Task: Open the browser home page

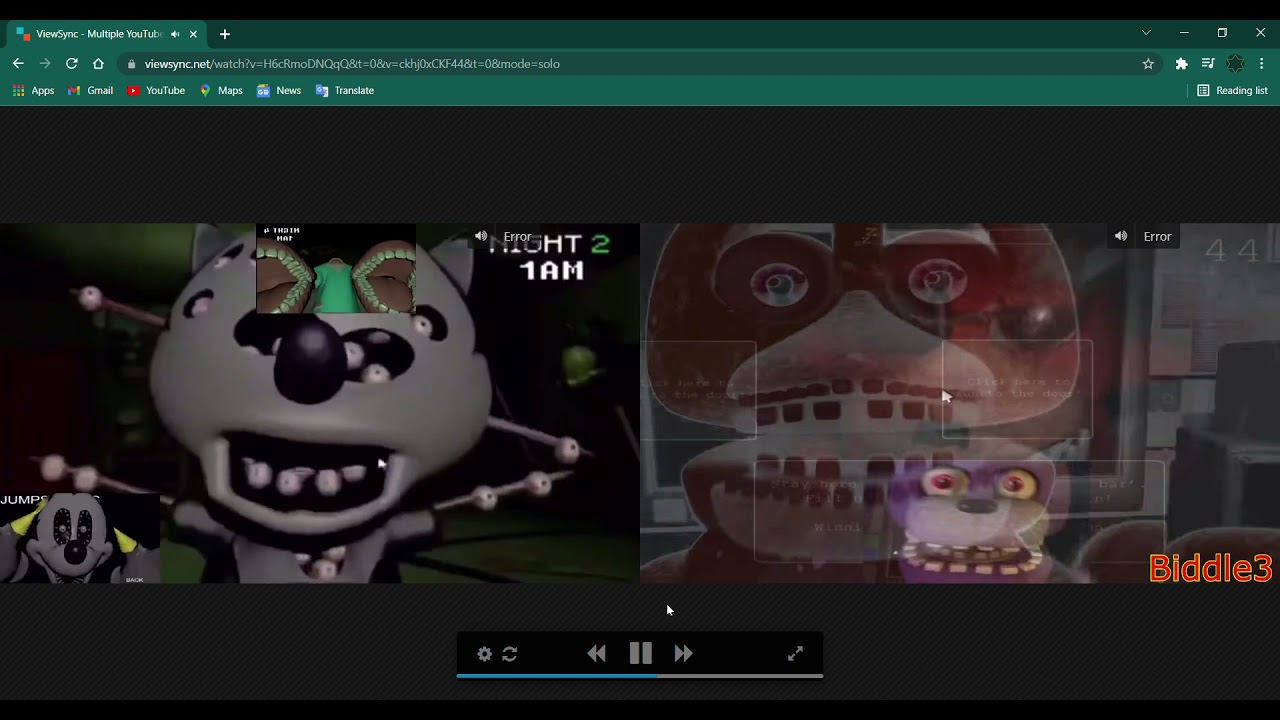Action: [98, 63]
